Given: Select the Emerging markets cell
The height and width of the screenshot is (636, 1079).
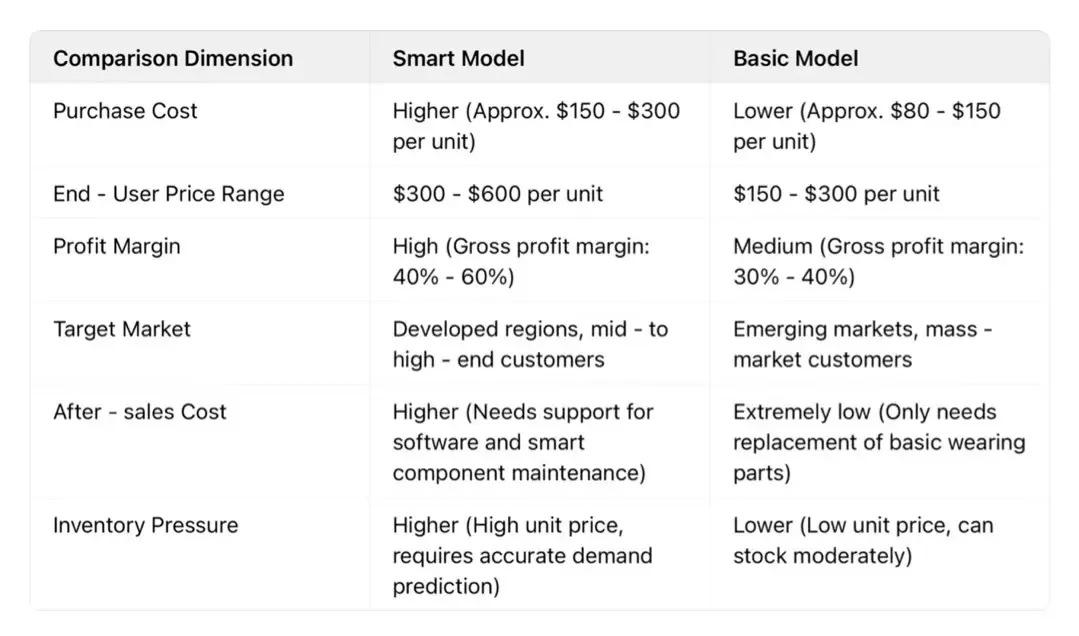Looking at the screenshot, I should [861, 344].
